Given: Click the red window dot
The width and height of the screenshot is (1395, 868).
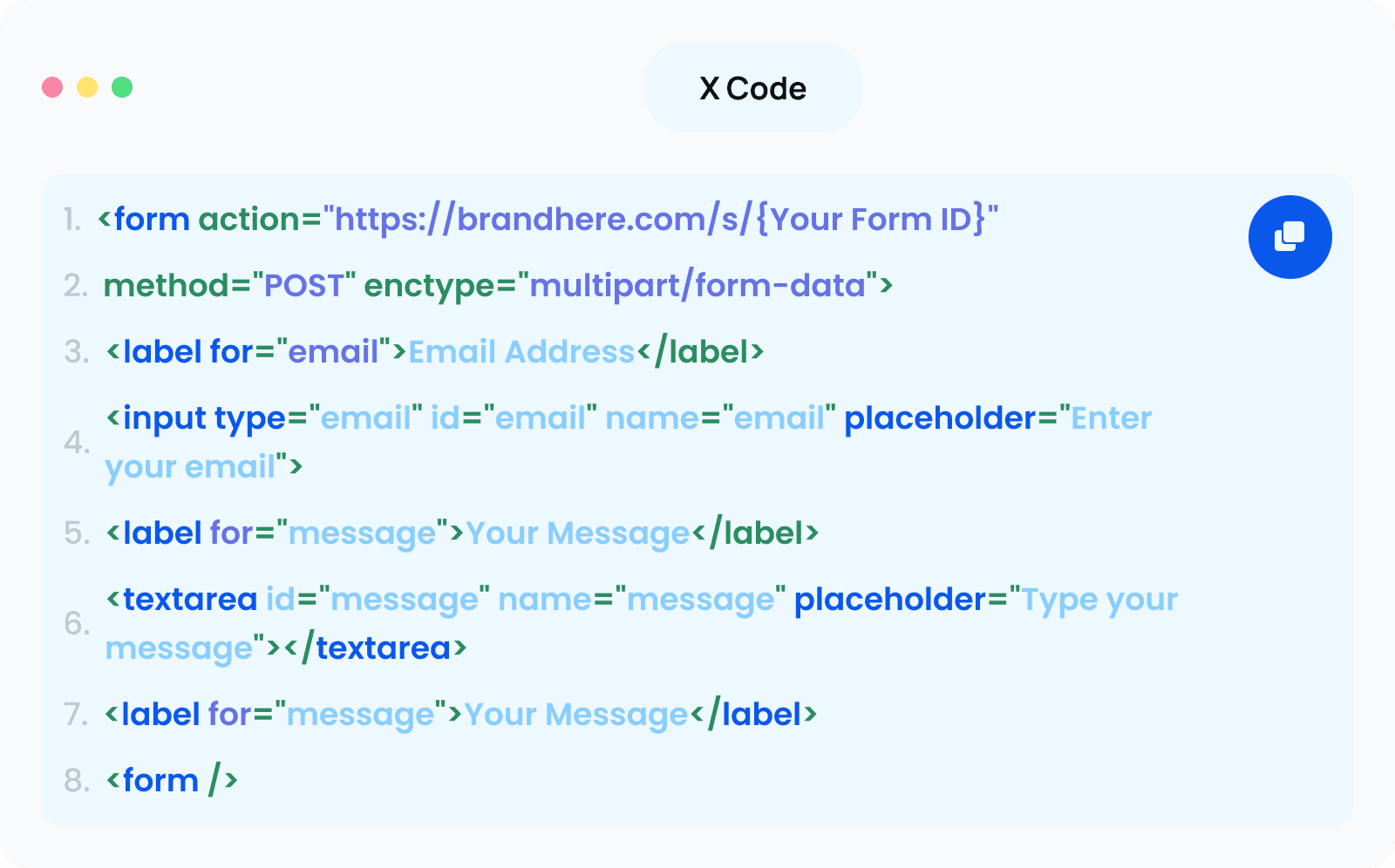Looking at the screenshot, I should point(52,87).
